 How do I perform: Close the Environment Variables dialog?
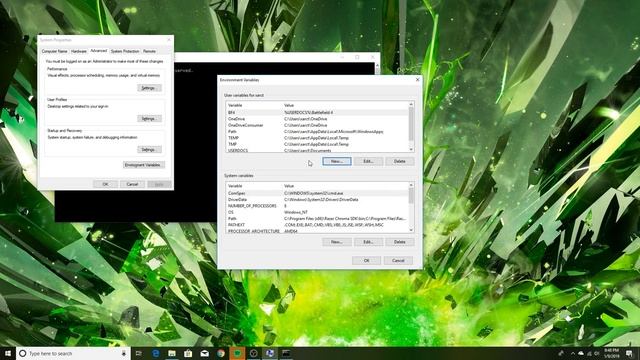coord(417,80)
